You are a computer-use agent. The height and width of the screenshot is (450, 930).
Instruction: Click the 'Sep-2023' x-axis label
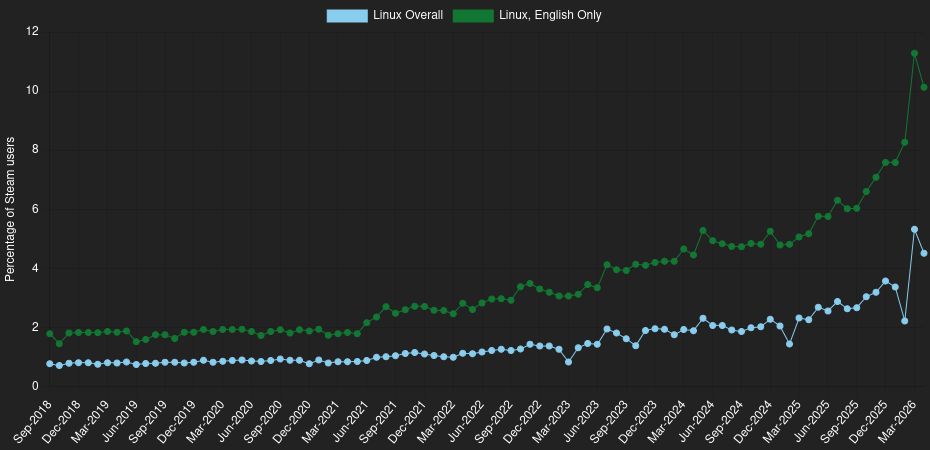(609, 420)
